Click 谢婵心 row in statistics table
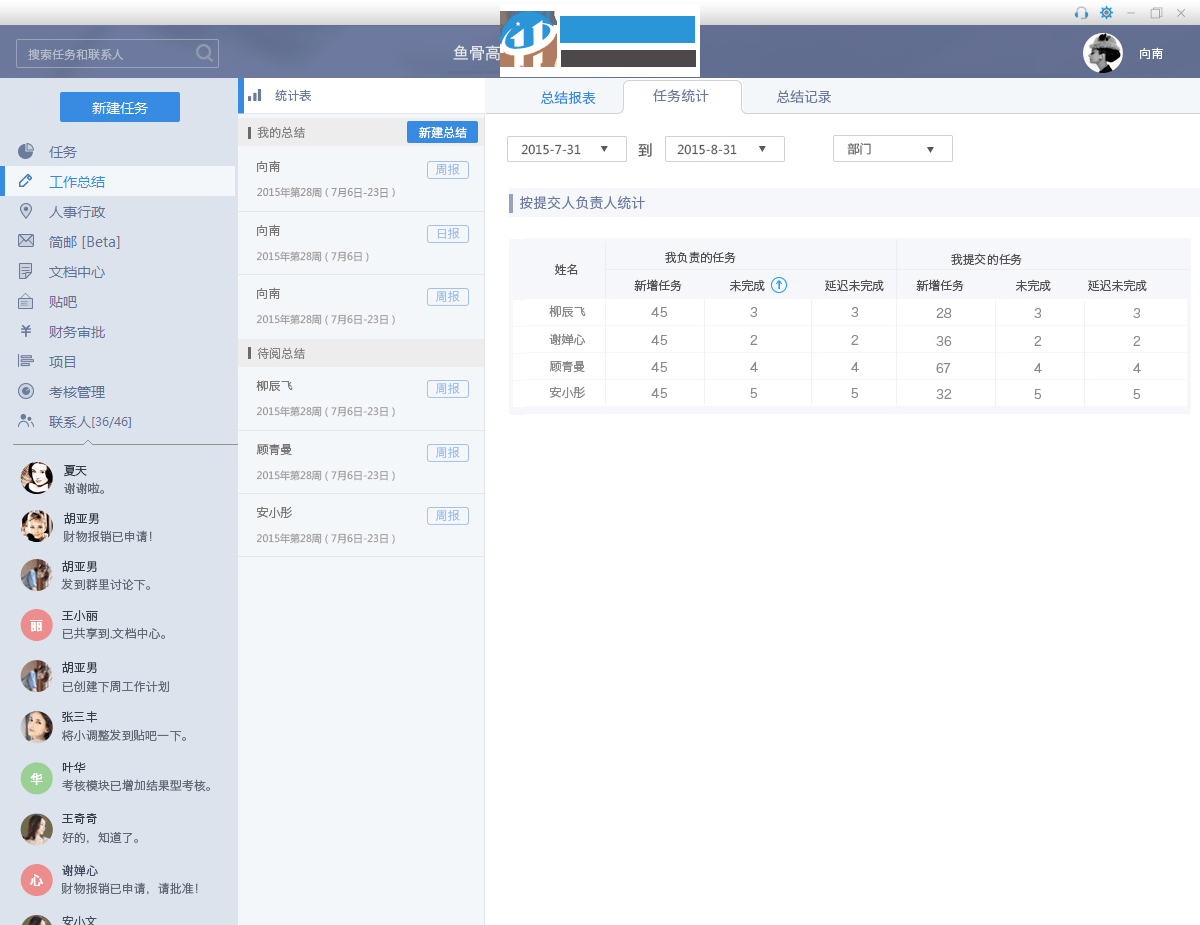Viewport: 1200px width, 925px height. pyautogui.click(x=850, y=340)
